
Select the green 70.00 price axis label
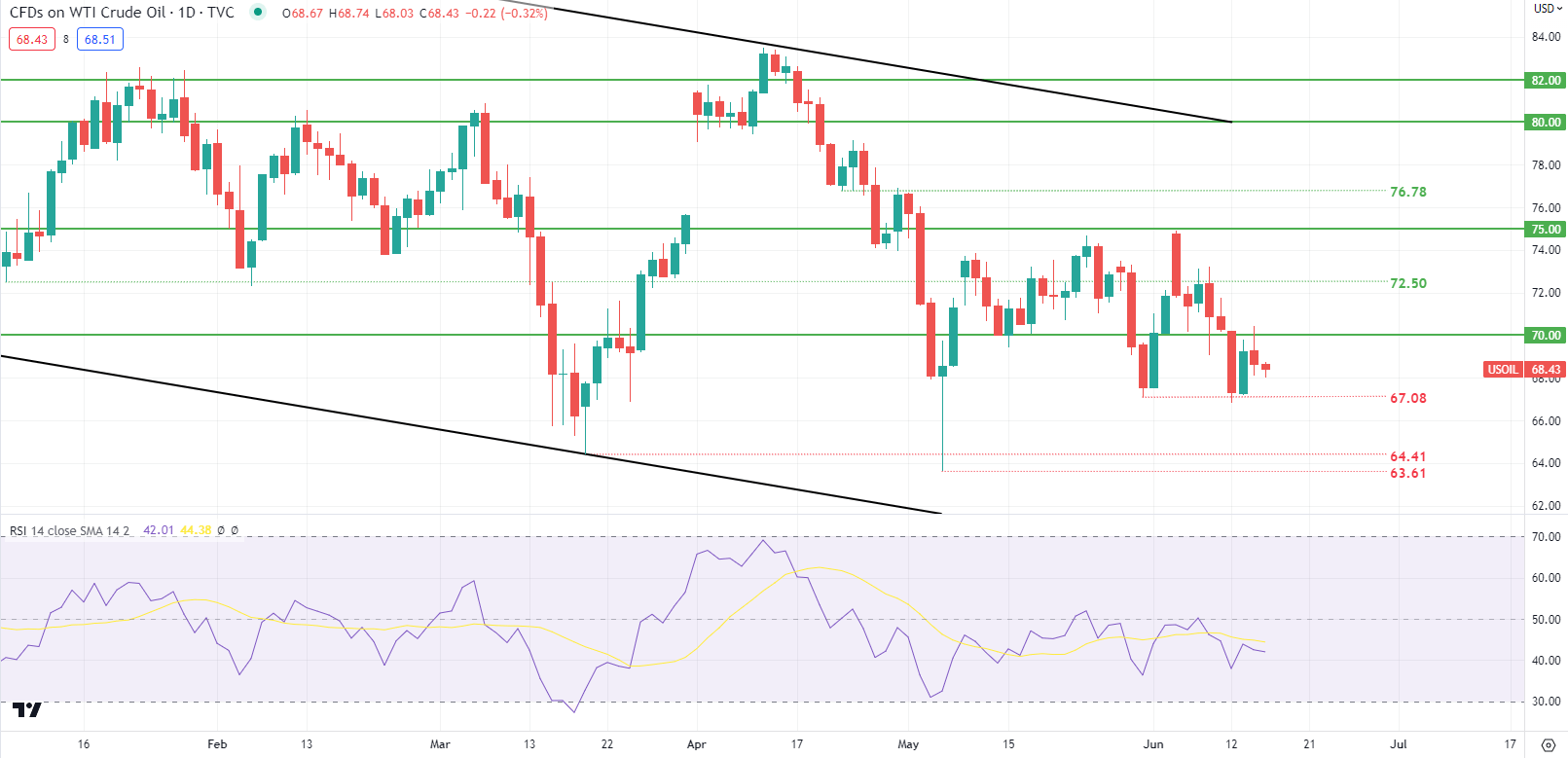tap(1546, 335)
